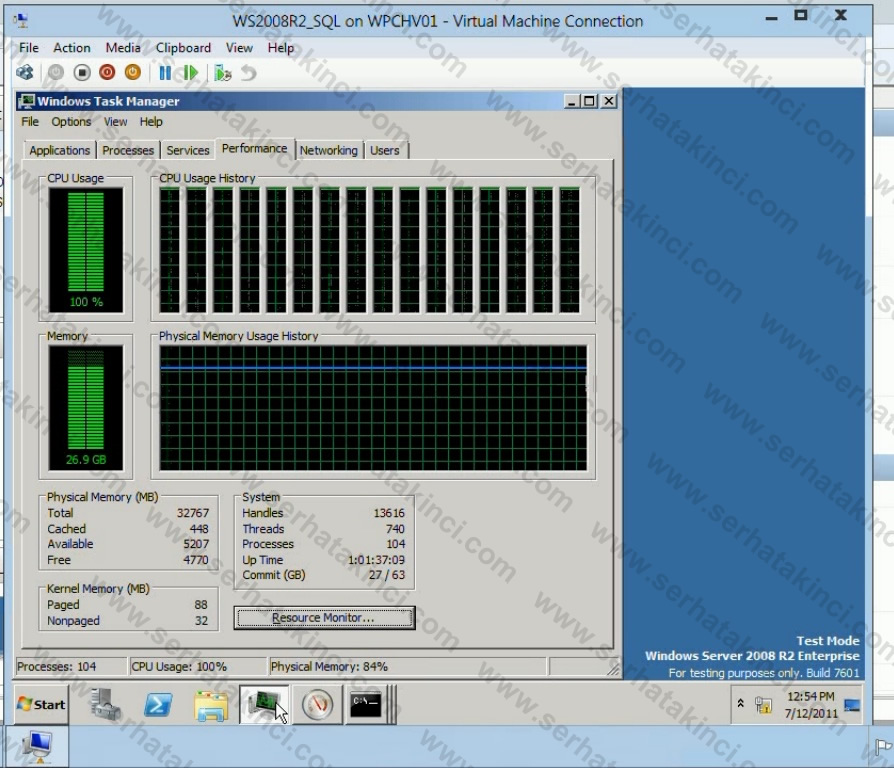Turn off the virtual machine via toolbar
894x768 pixels.
point(82,72)
